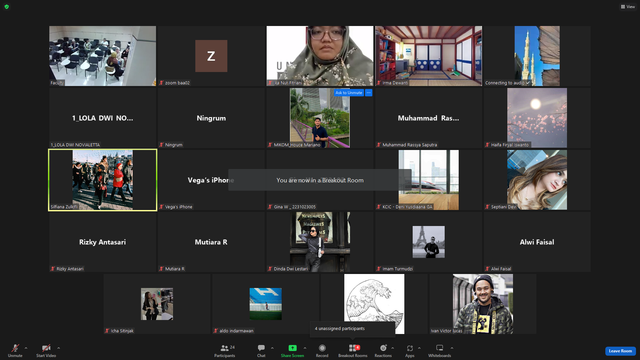
Task: Select the Icha Sitinjak tile
Action: [157, 304]
